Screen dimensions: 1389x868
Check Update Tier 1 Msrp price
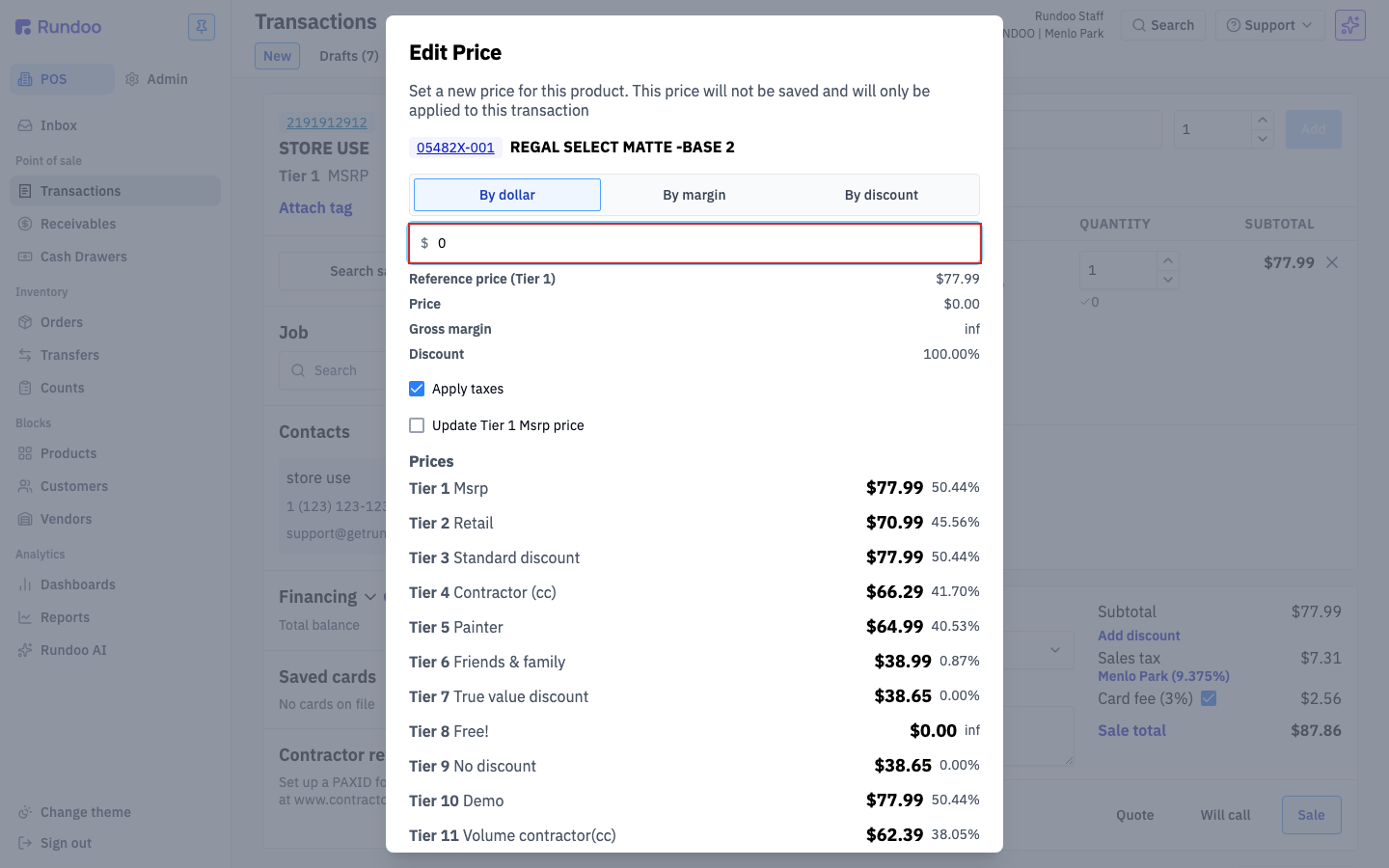tap(417, 425)
